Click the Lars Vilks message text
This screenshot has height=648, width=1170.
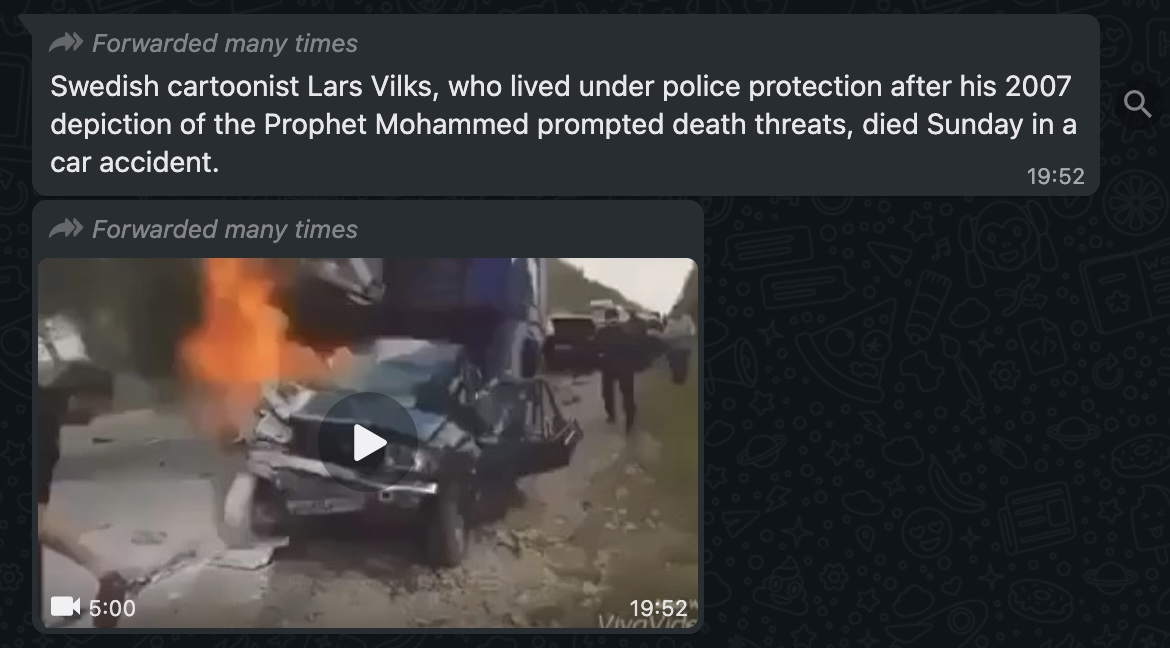563,124
